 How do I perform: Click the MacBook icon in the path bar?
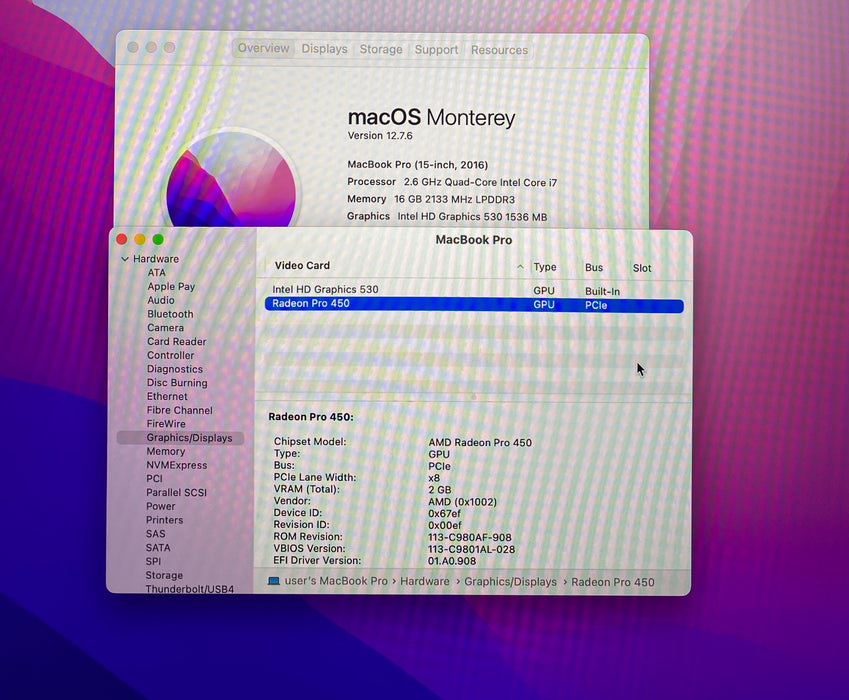click(x=274, y=581)
